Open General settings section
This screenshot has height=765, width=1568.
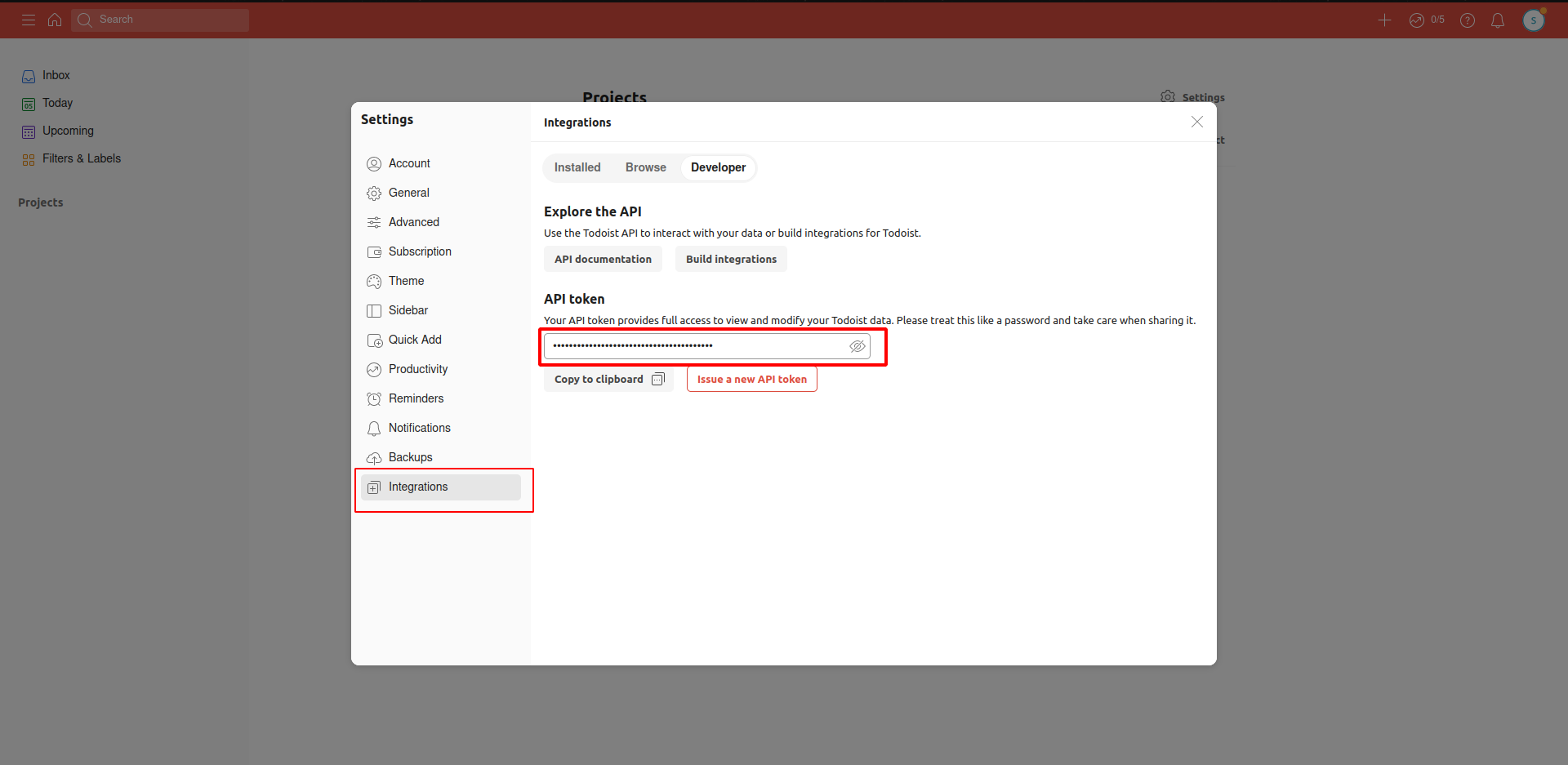(441, 193)
